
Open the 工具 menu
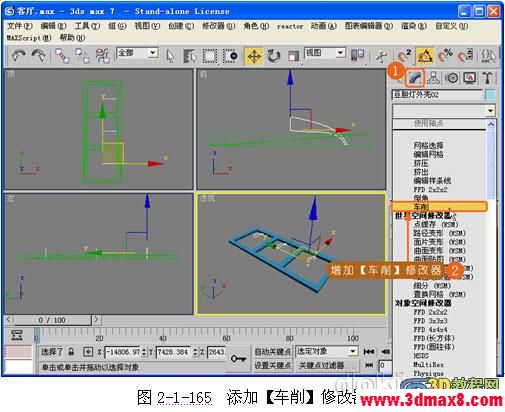point(87,26)
